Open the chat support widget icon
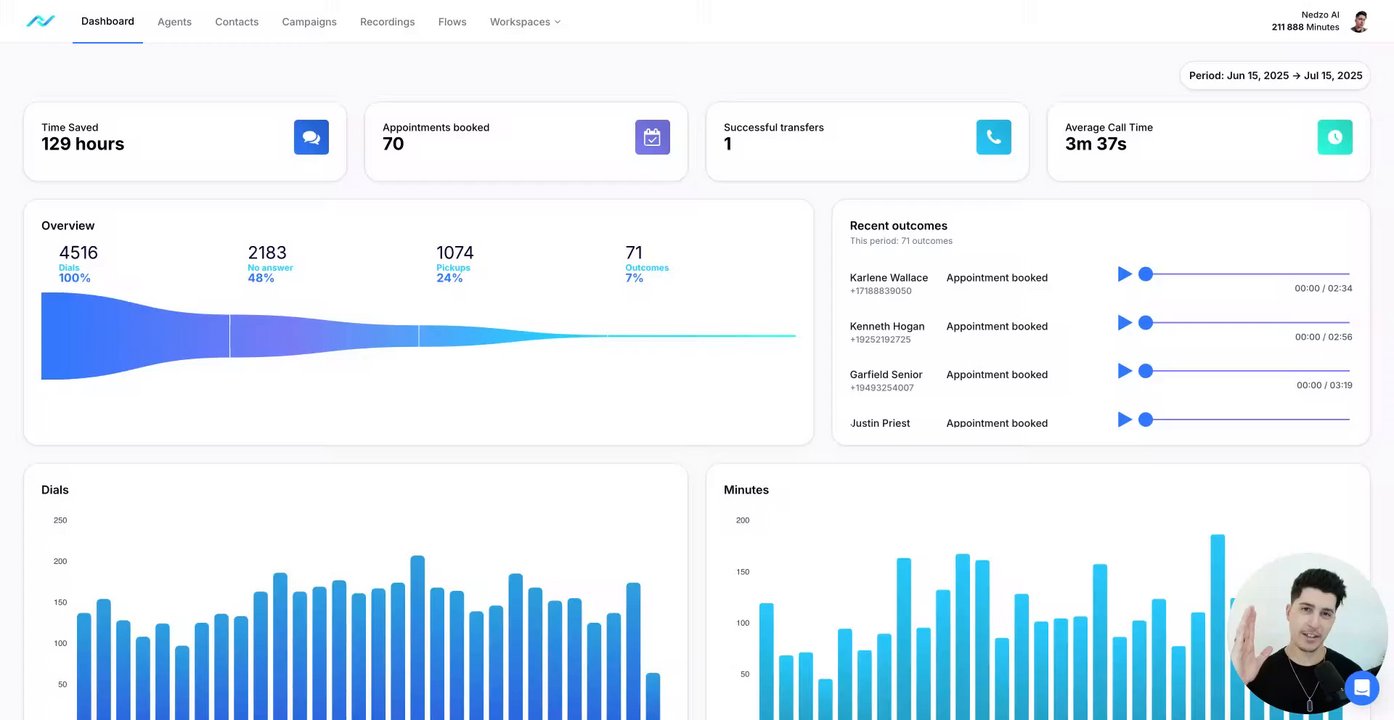Image resolution: width=1394 pixels, height=720 pixels. [x=1361, y=688]
